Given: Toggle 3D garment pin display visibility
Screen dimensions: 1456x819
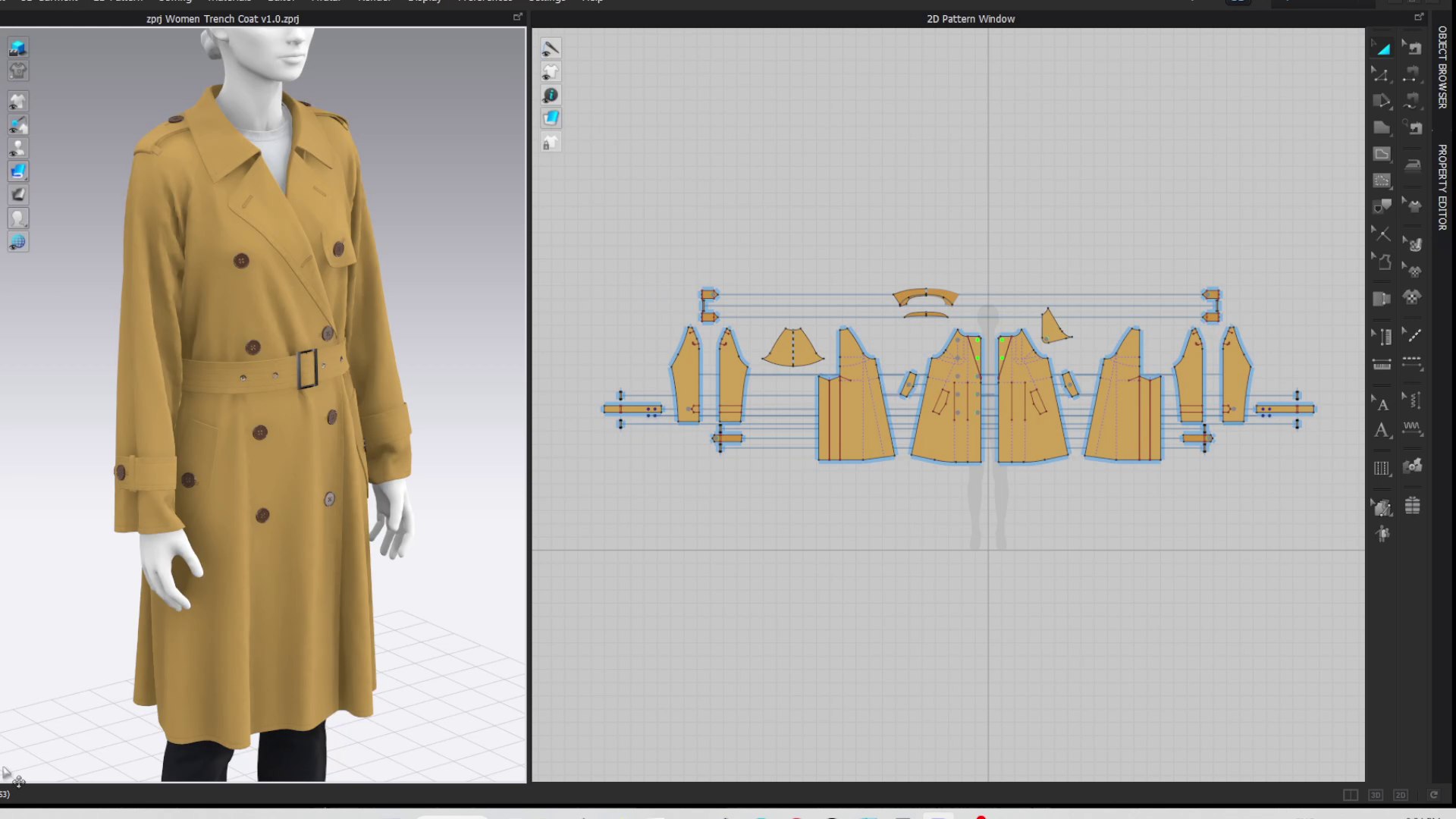Looking at the screenshot, I should click(x=18, y=124).
